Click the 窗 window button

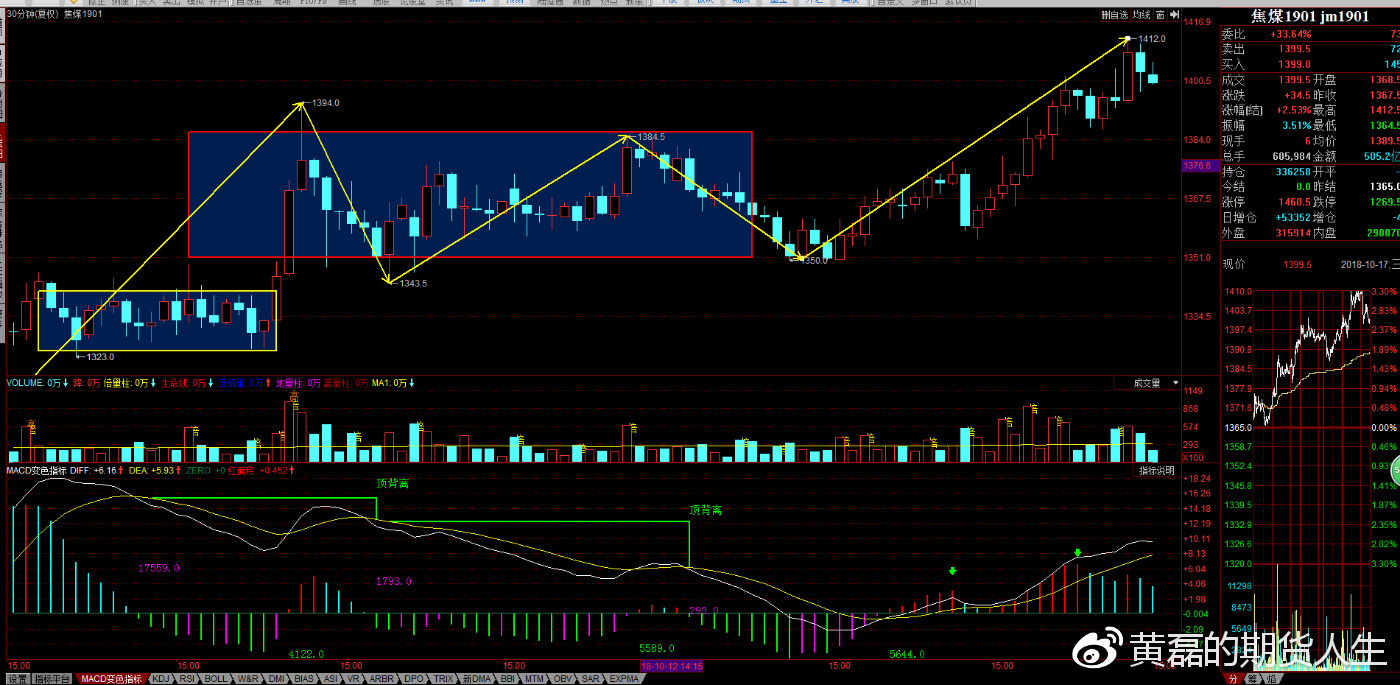[x=1162, y=15]
